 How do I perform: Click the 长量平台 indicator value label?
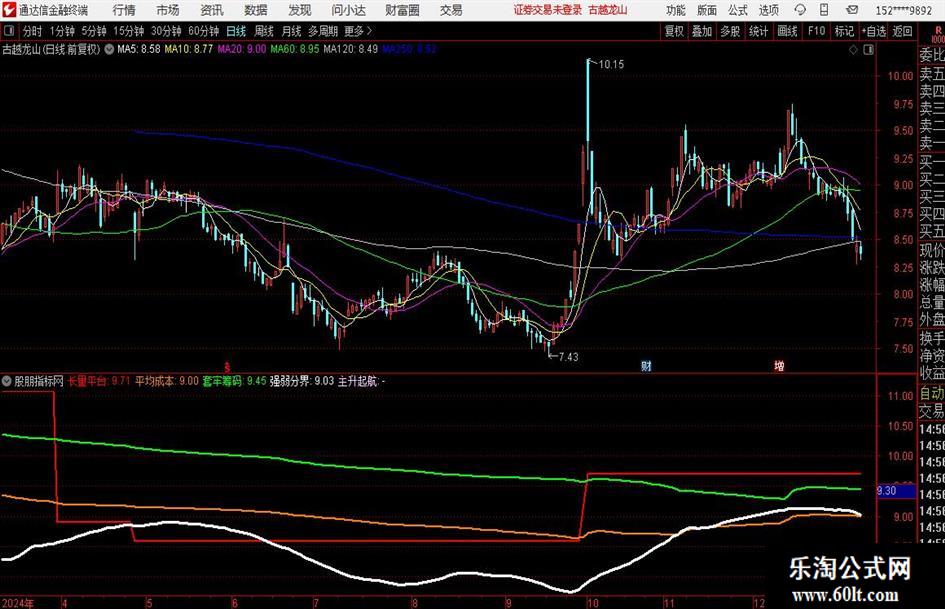click(99, 381)
